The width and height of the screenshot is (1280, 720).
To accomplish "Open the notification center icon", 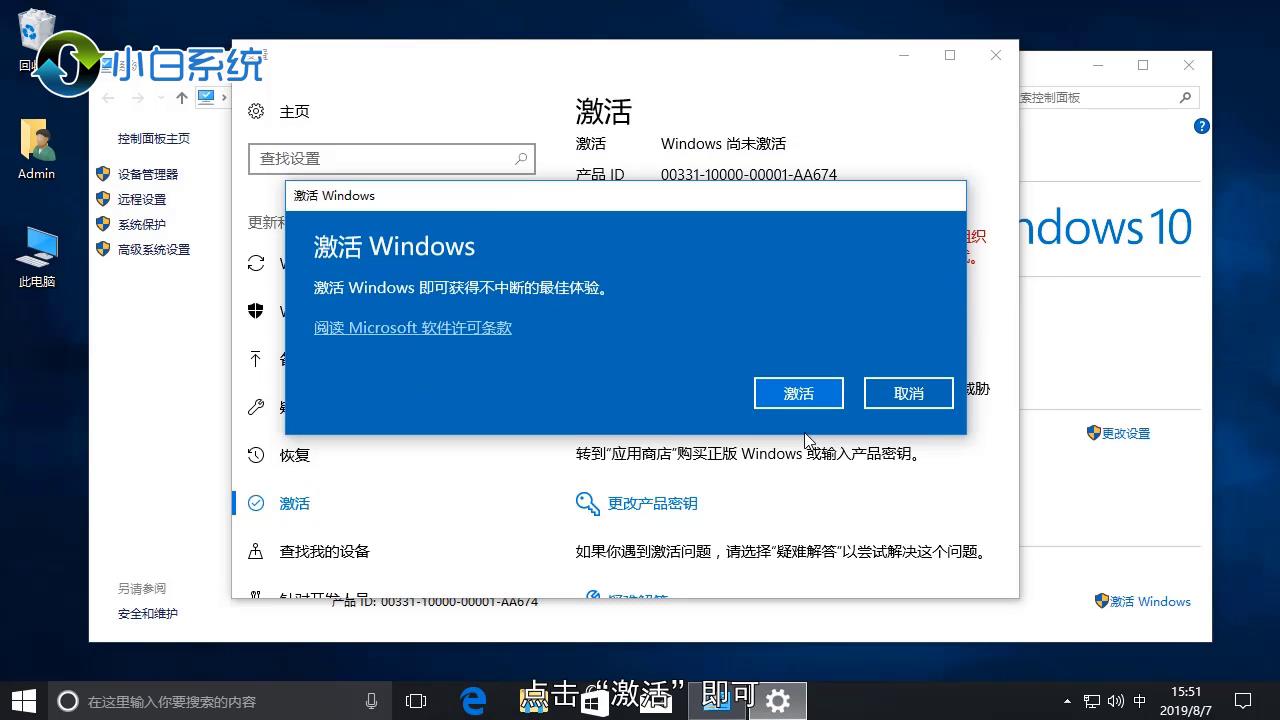I will tap(1243, 701).
